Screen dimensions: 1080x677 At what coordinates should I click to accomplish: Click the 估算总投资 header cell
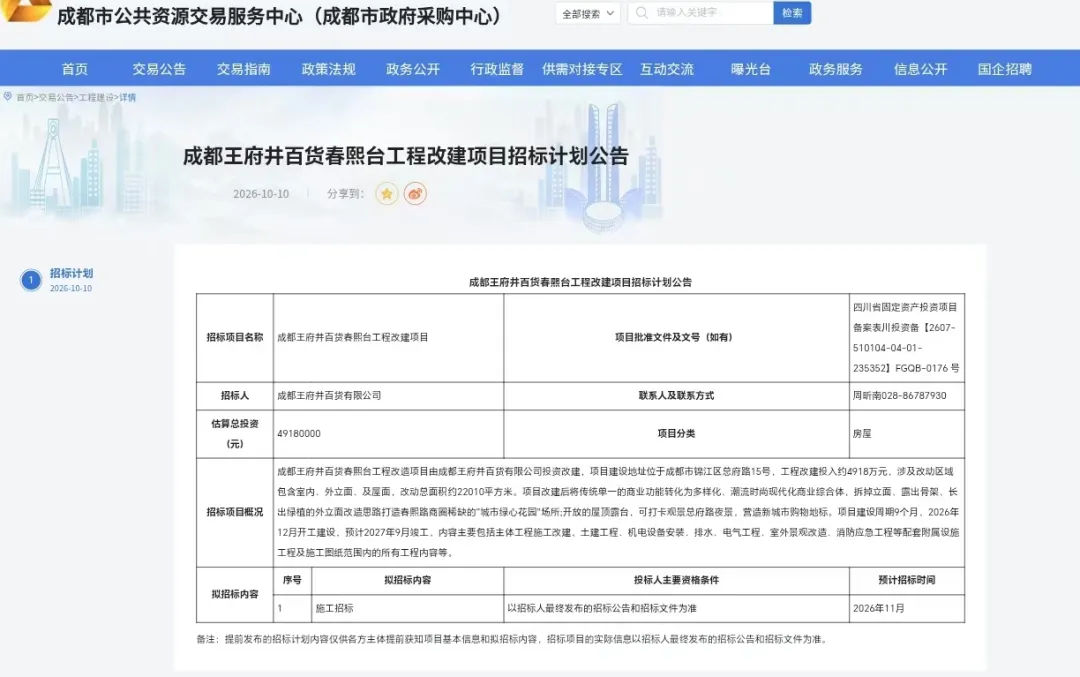pos(235,434)
